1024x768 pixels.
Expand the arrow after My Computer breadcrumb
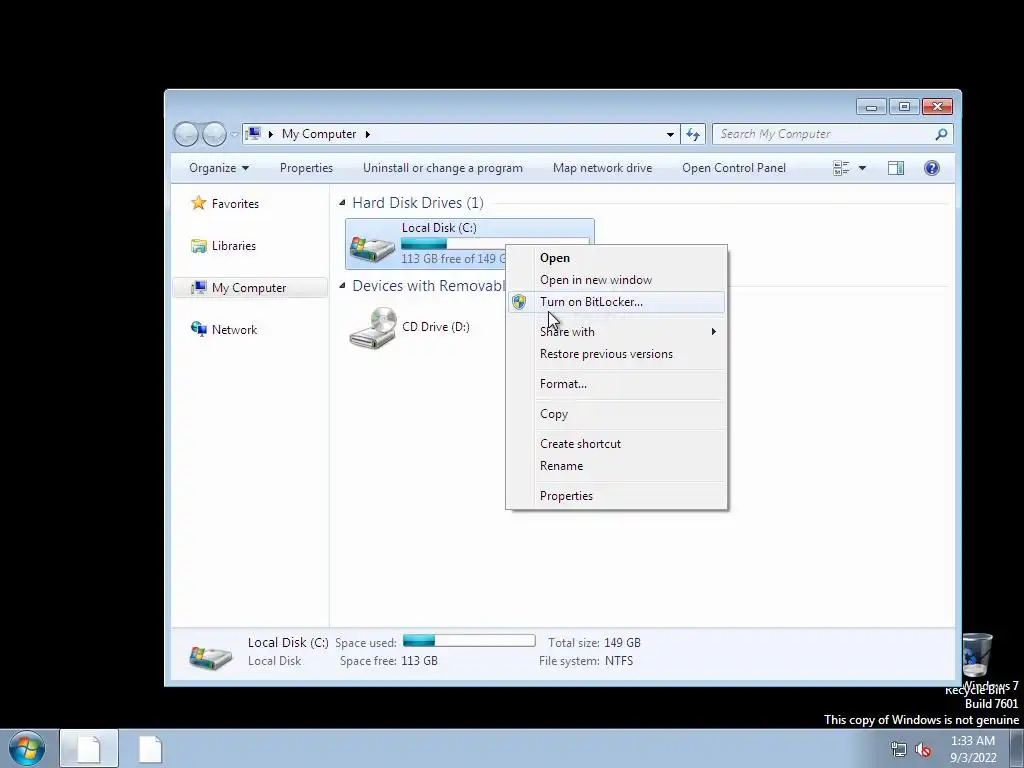pyautogui.click(x=368, y=134)
